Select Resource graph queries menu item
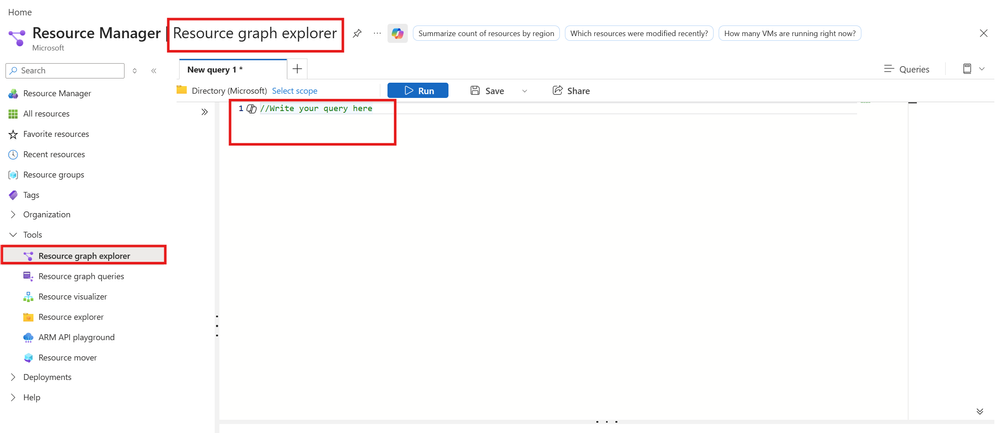 83,276
